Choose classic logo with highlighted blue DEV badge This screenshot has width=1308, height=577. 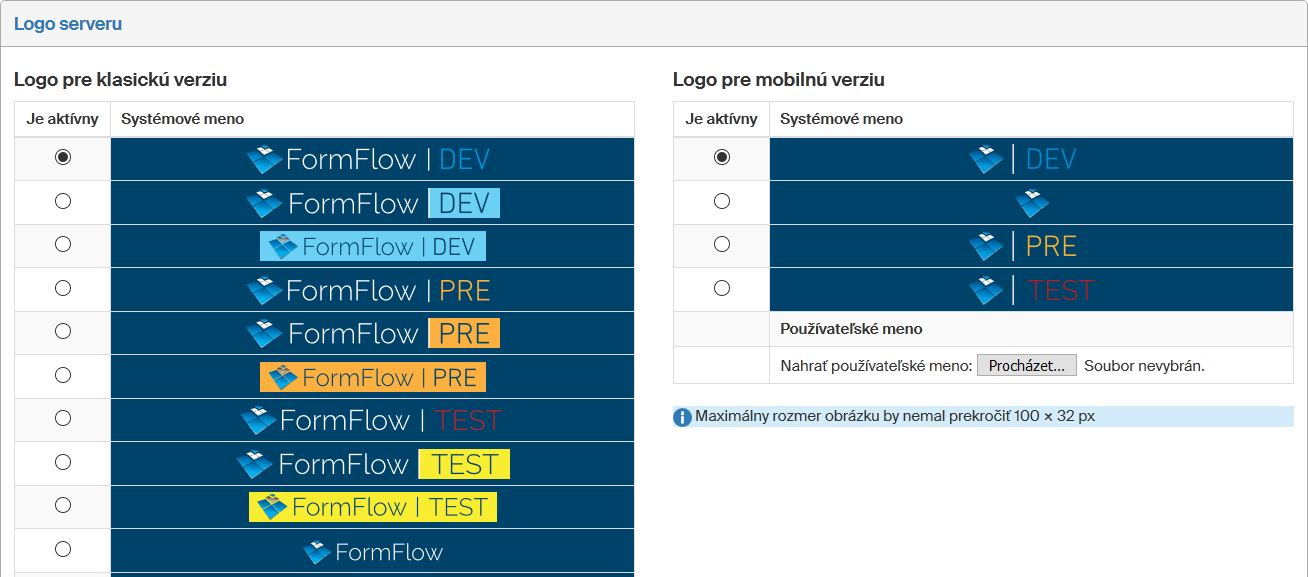tap(63, 201)
